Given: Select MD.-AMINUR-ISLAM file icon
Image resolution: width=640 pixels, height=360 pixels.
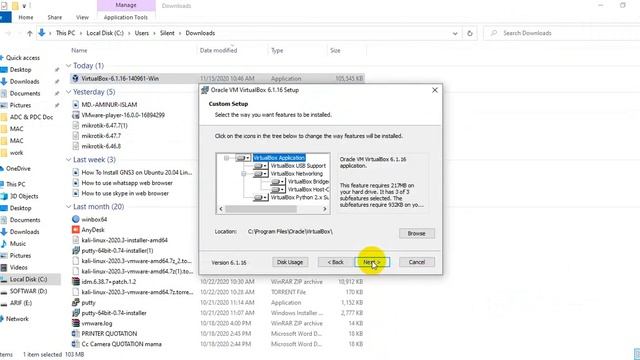Looking at the screenshot, I should click(x=76, y=104).
